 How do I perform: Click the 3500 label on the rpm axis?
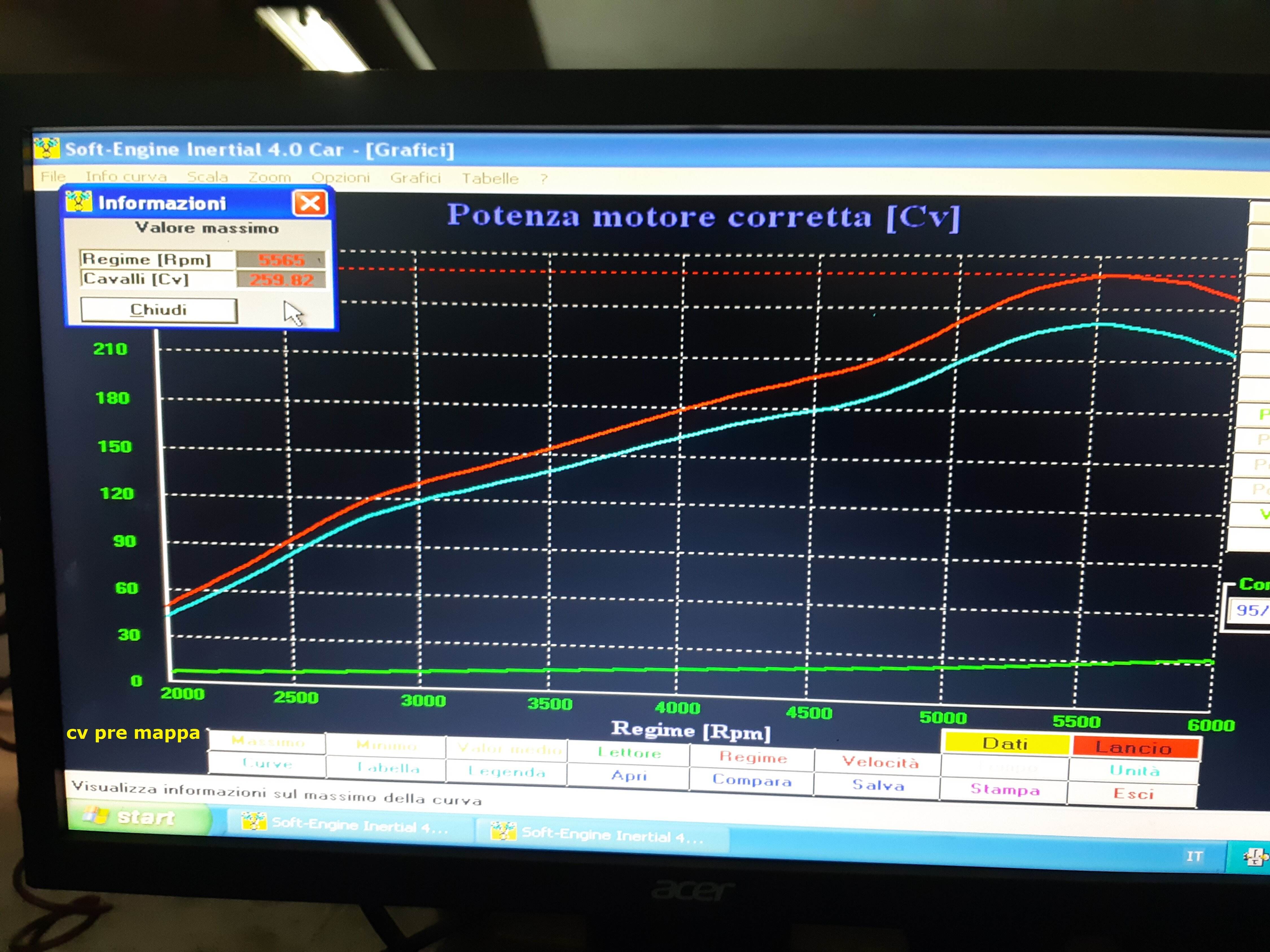tap(550, 704)
